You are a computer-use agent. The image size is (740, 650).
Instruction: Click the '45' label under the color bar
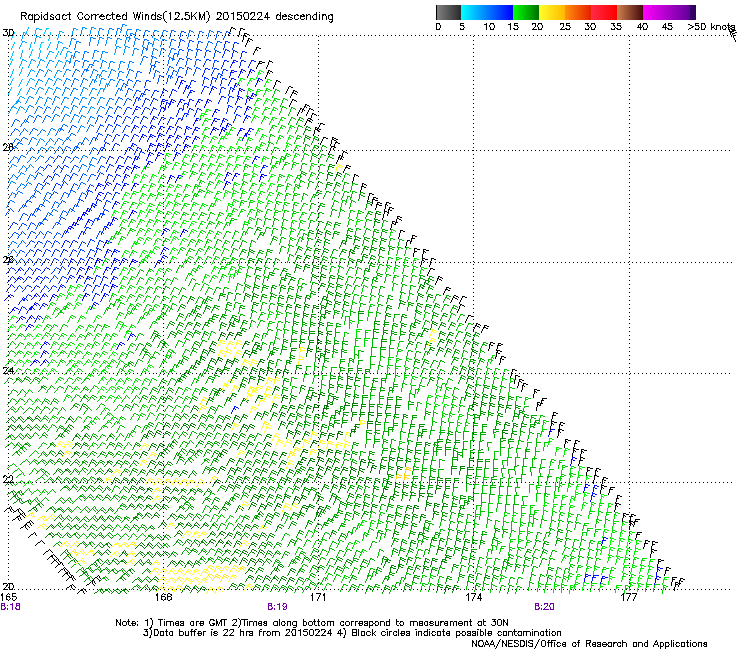[x=667, y=27]
